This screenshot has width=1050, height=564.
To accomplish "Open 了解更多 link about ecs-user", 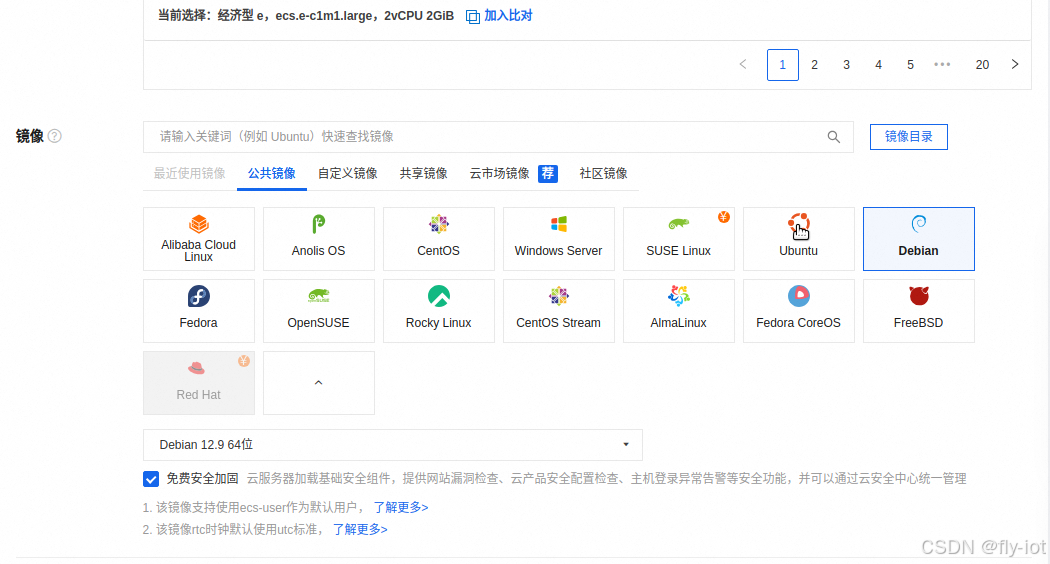I will (x=400, y=508).
